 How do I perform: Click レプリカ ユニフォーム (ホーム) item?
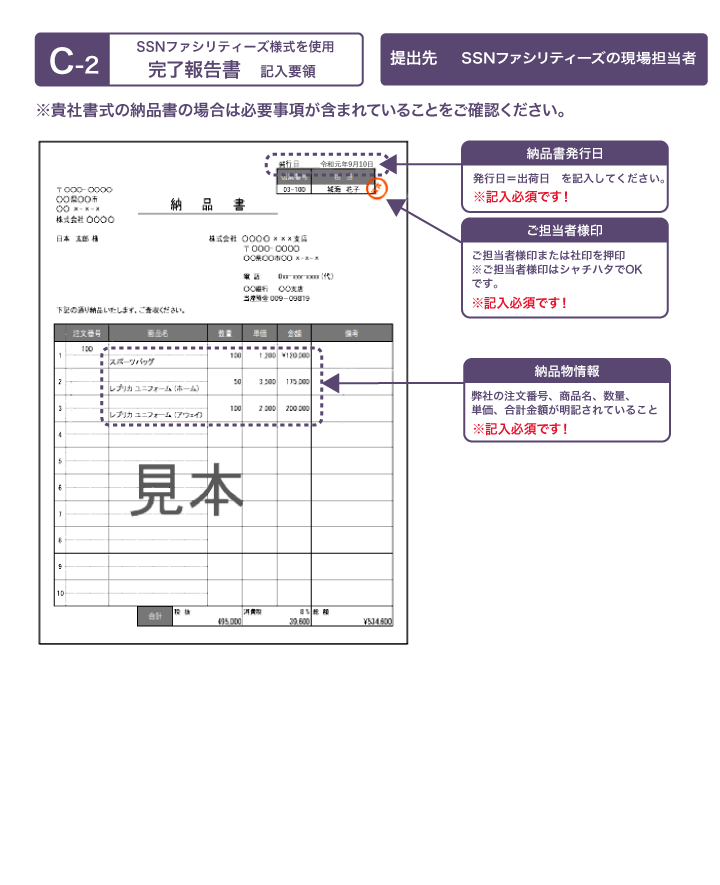click(154, 388)
